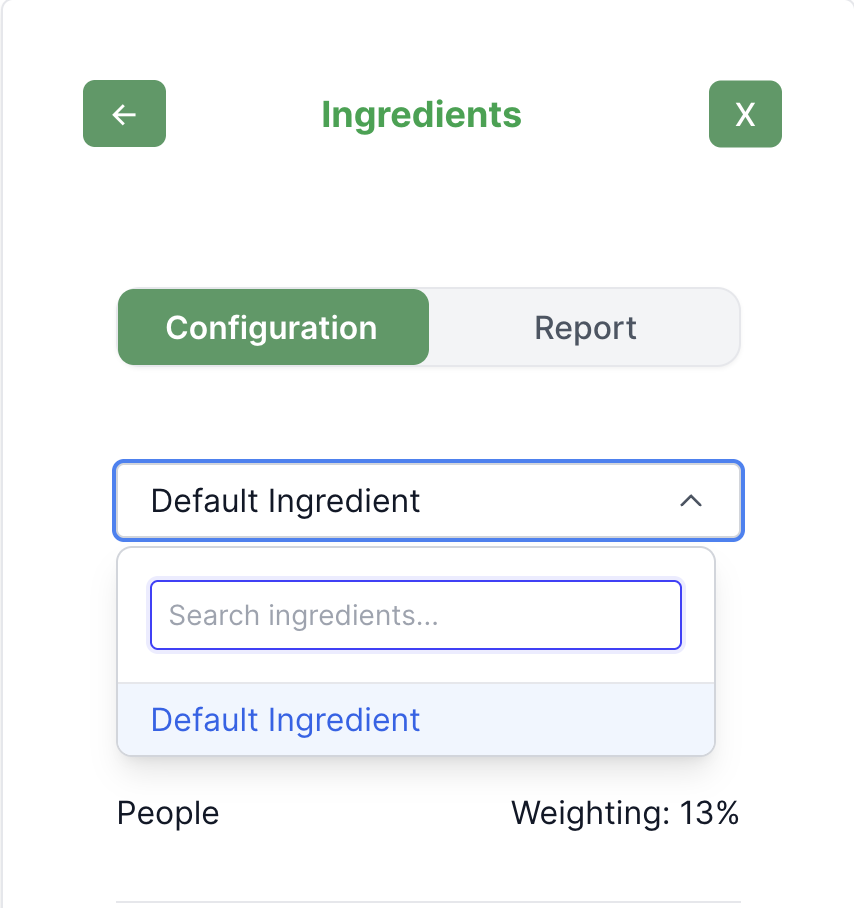The image size is (854, 908).
Task: Select the green Configuration segment
Action: pos(272,328)
